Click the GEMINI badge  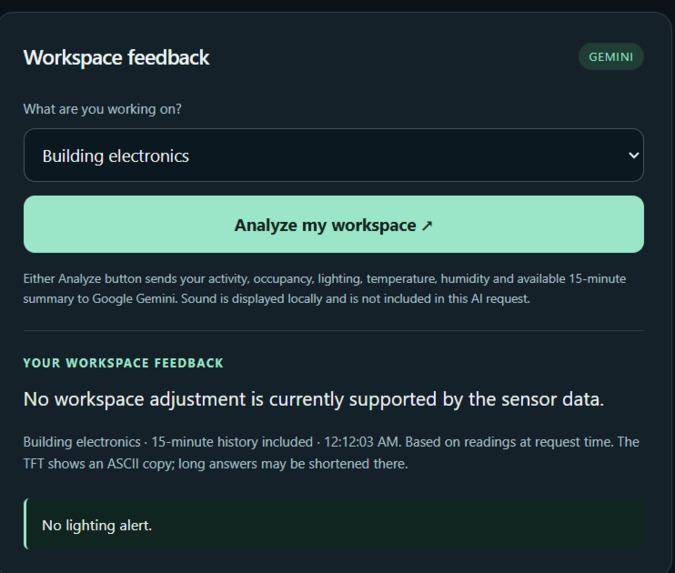click(x=611, y=57)
